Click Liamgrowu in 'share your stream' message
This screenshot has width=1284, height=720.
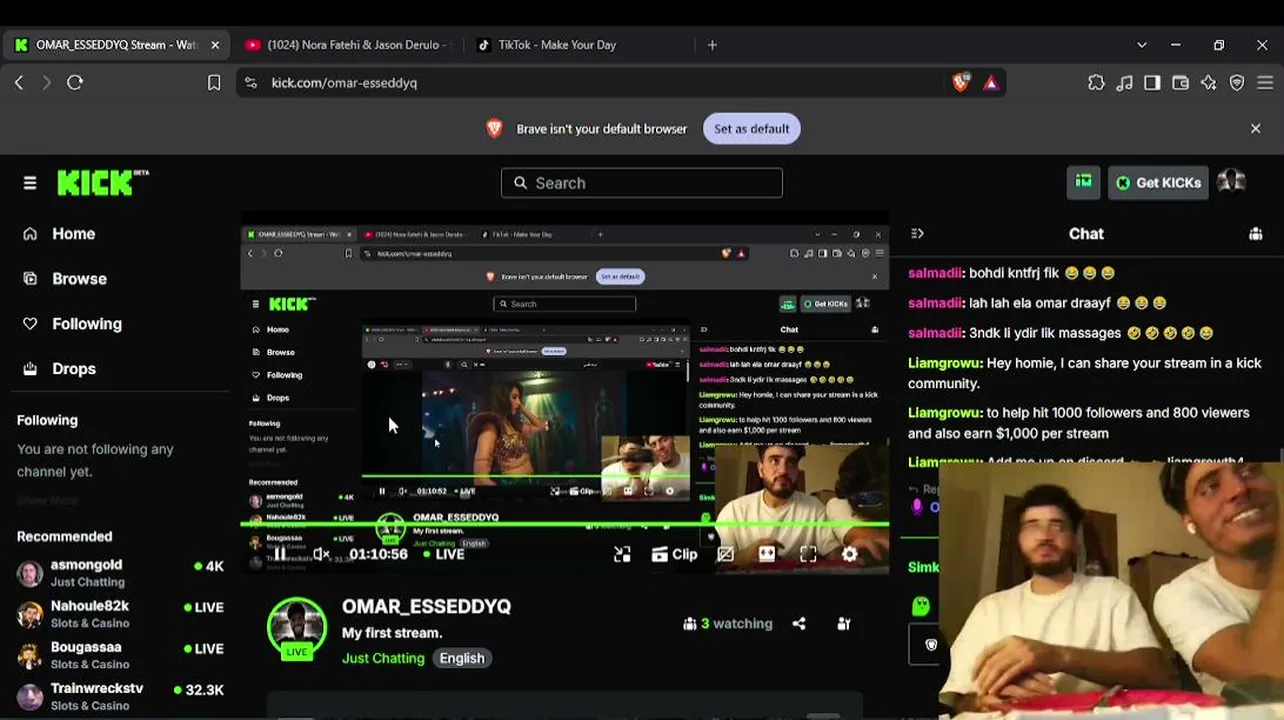click(x=945, y=363)
